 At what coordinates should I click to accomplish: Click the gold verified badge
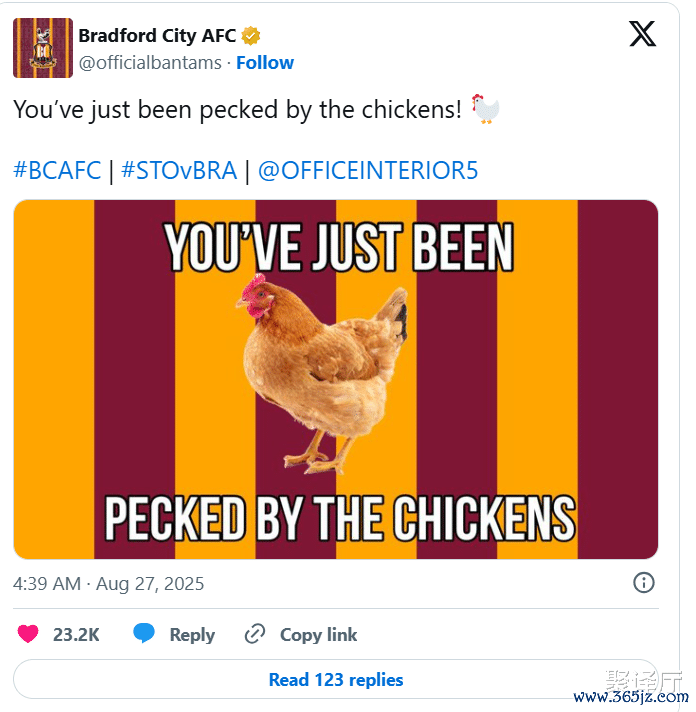coord(251,36)
